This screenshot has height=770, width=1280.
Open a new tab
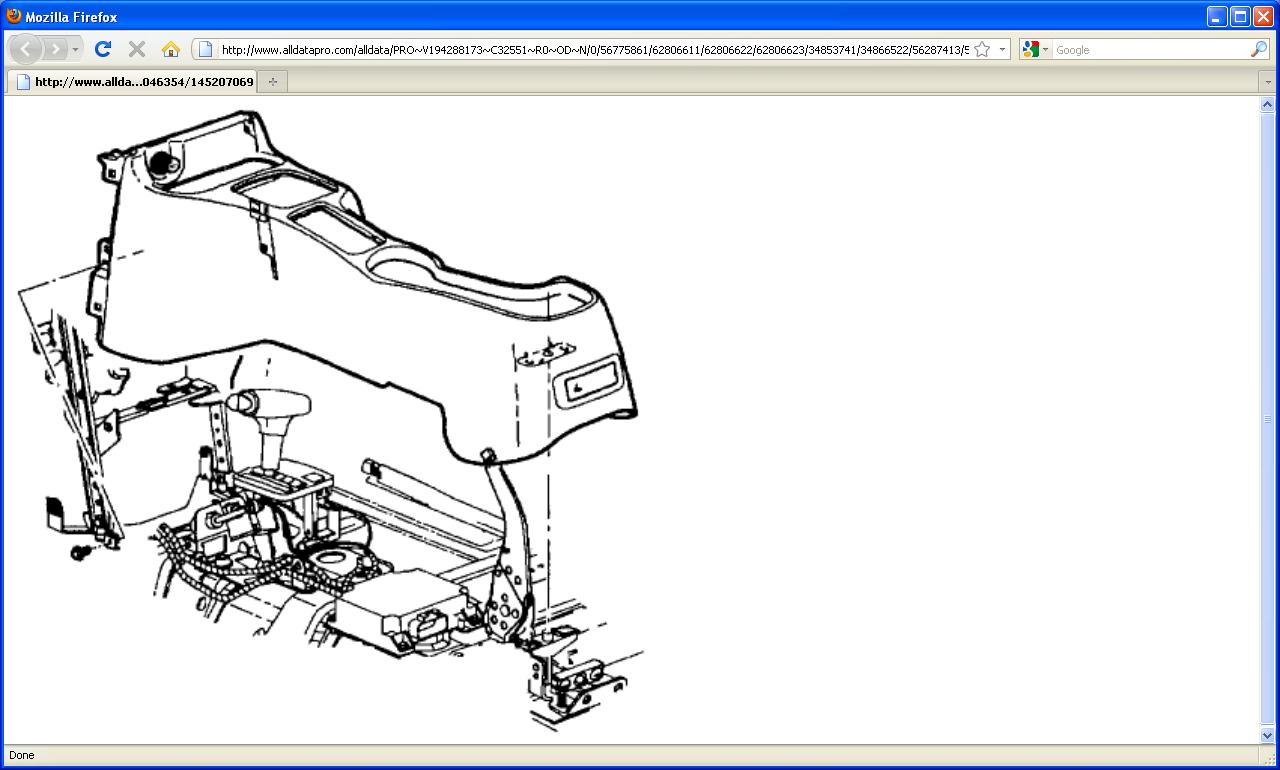point(272,82)
